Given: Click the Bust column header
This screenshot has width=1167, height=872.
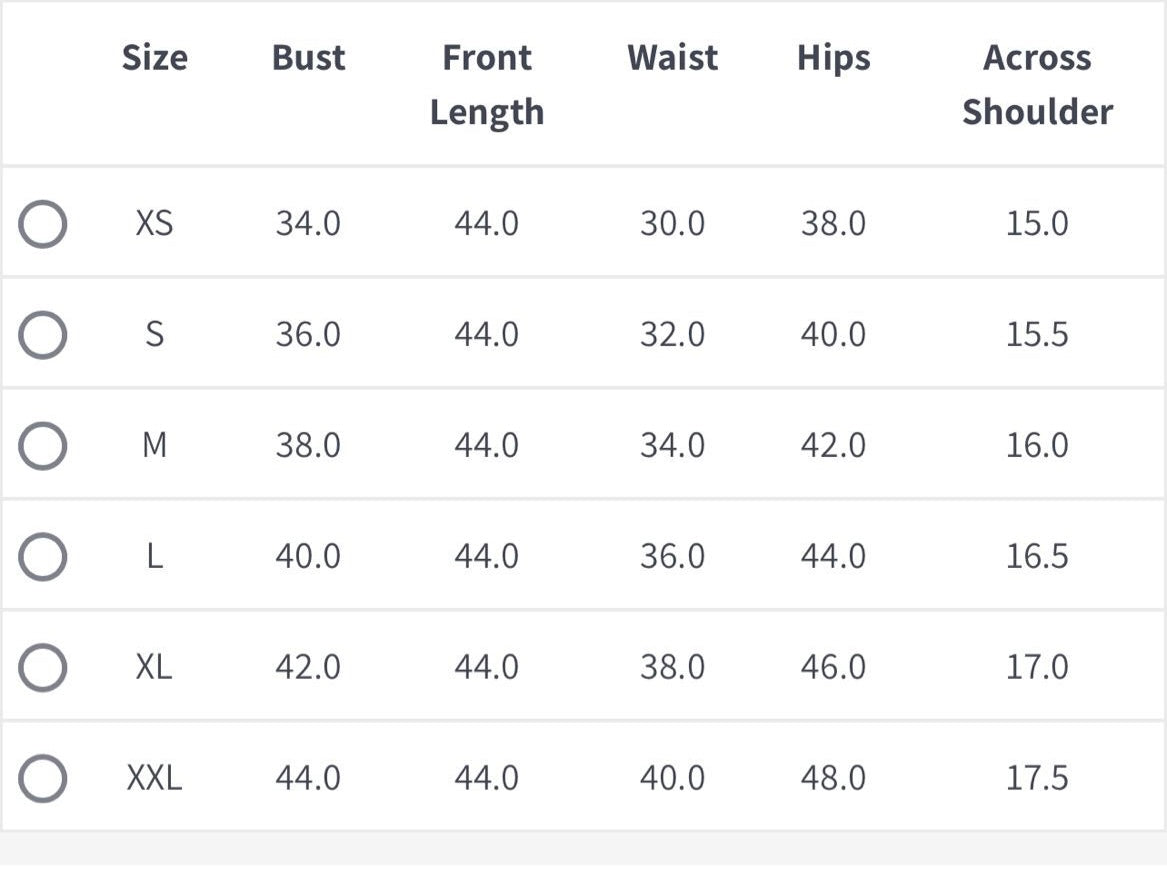Looking at the screenshot, I should 308,58.
